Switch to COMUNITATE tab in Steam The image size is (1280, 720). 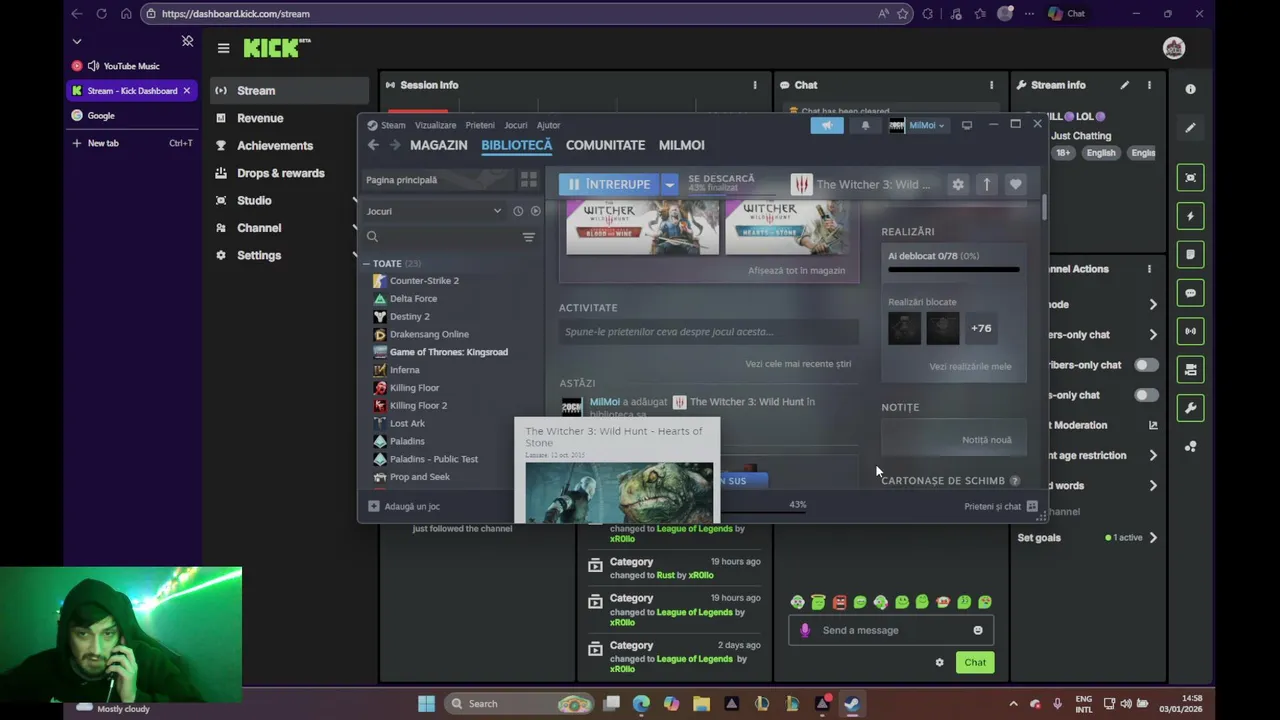point(605,145)
